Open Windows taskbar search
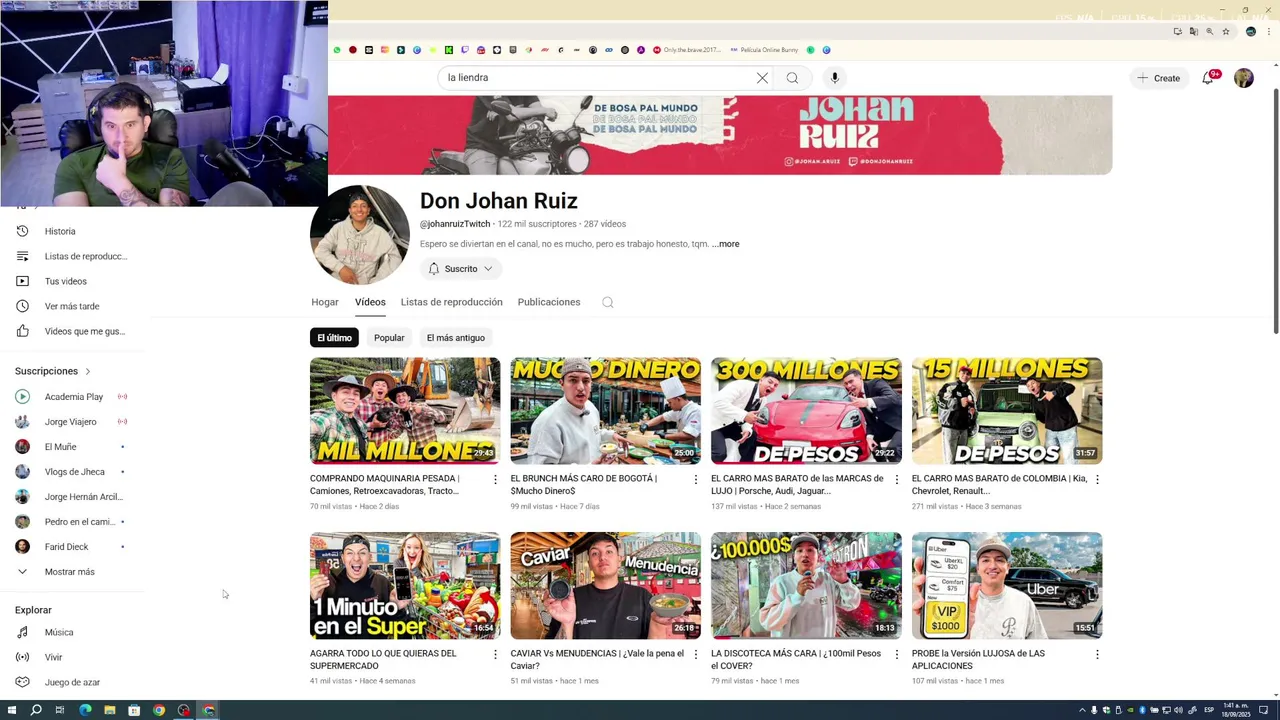 pos(36,710)
